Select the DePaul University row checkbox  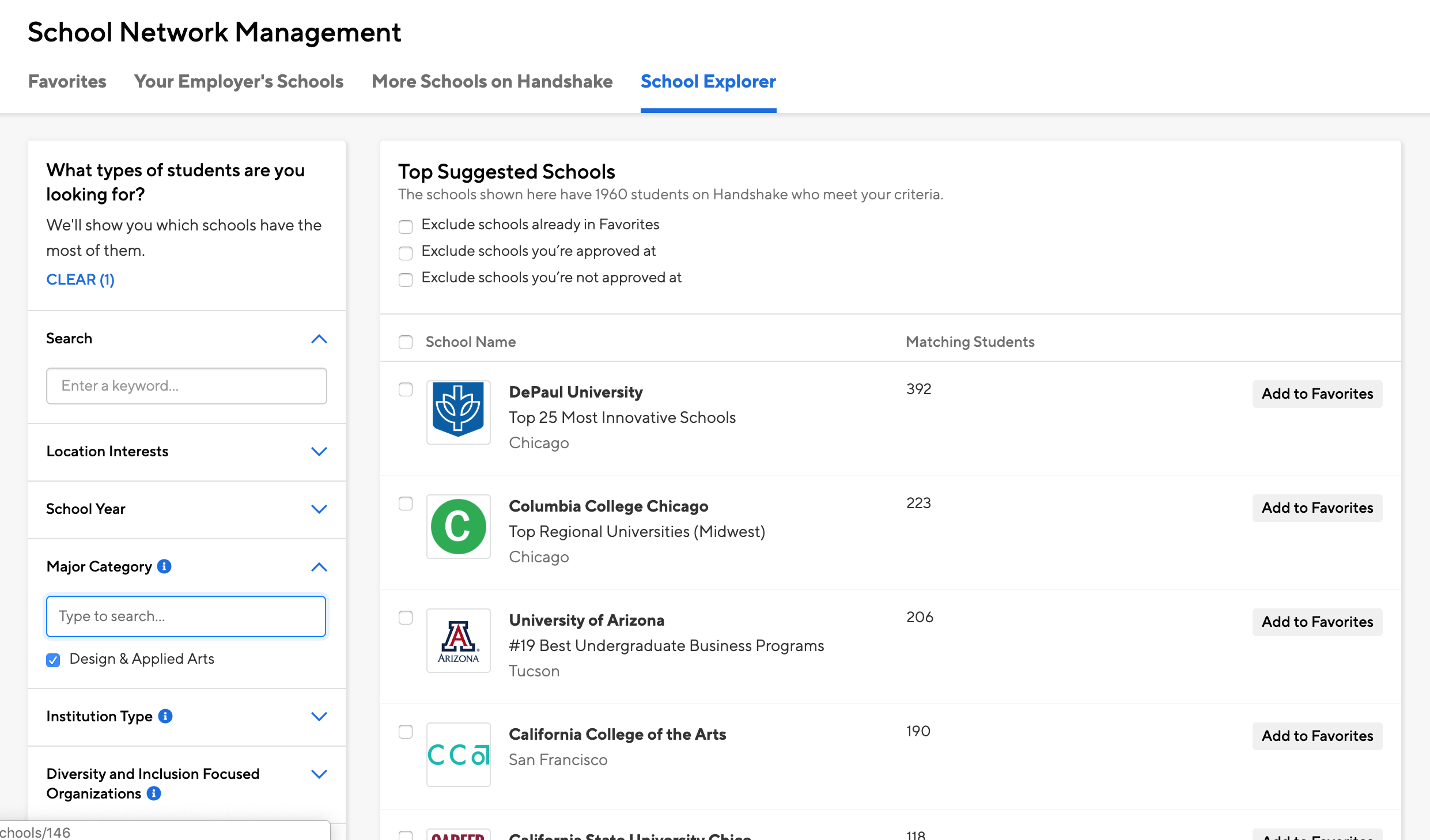click(x=406, y=389)
